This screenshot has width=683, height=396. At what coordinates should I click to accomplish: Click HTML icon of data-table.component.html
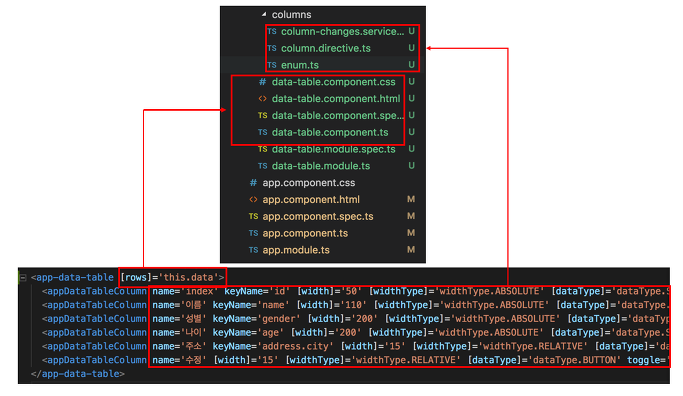tap(262, 99)
